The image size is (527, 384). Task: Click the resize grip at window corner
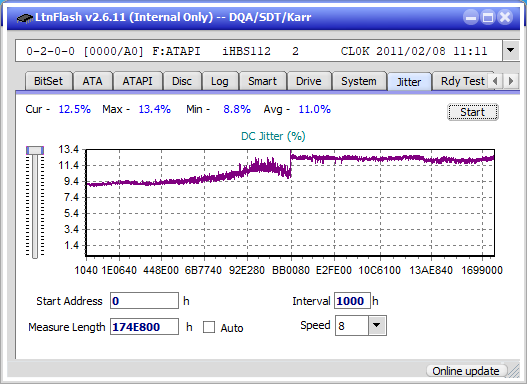tap(514, 371)
